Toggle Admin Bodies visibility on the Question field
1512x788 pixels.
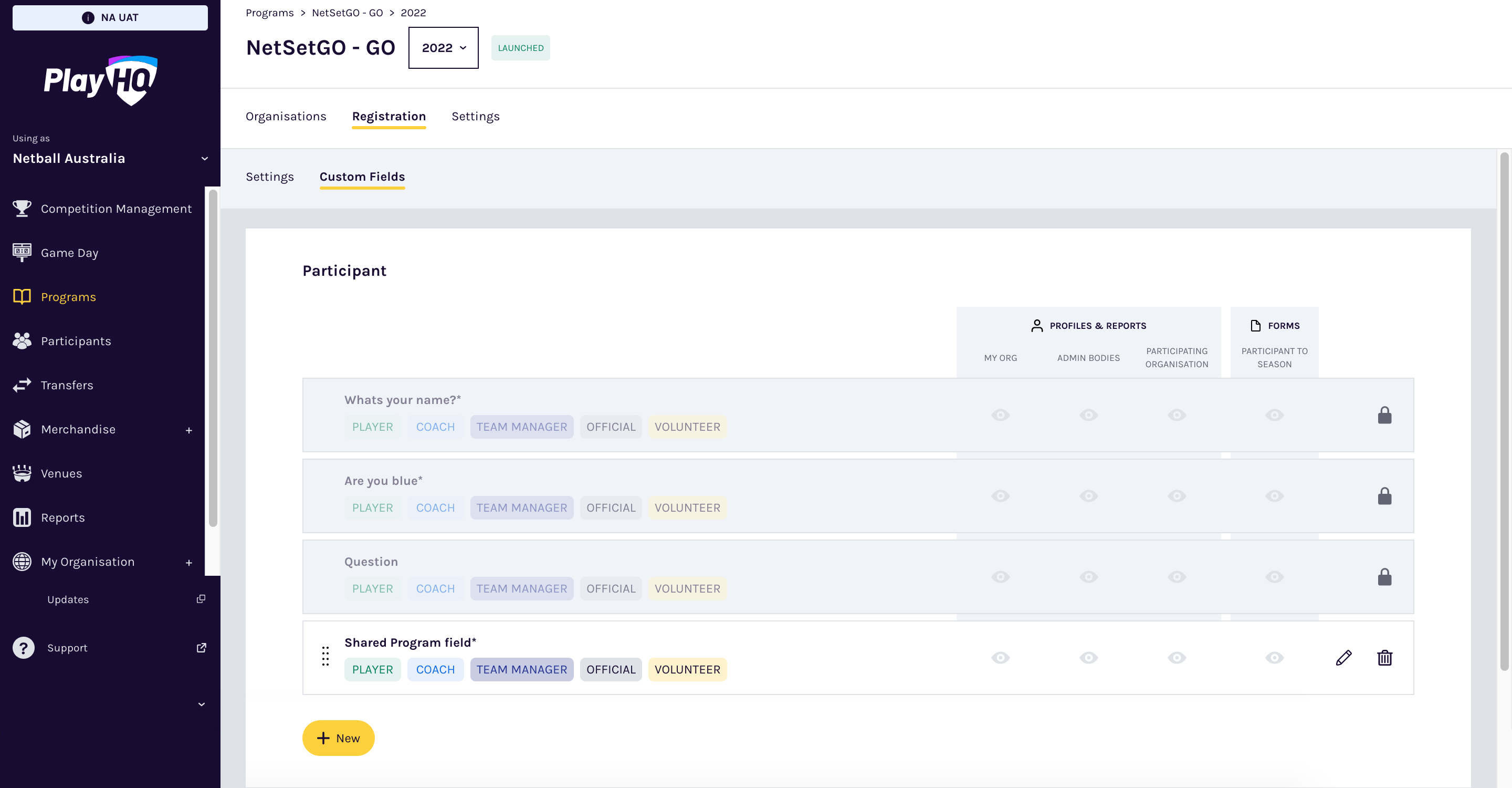point(1088,577)
